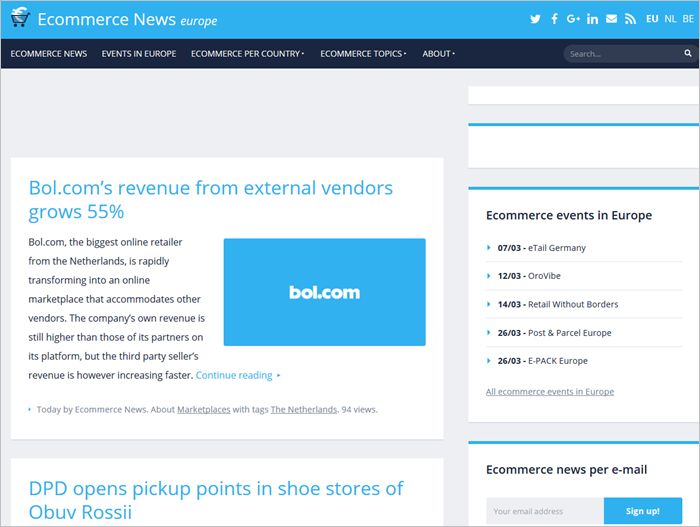This screenshot has height=527, width=700.
Task: Select the 'Ecommerce news per e-mail' heading
Action: click(566, 470)
